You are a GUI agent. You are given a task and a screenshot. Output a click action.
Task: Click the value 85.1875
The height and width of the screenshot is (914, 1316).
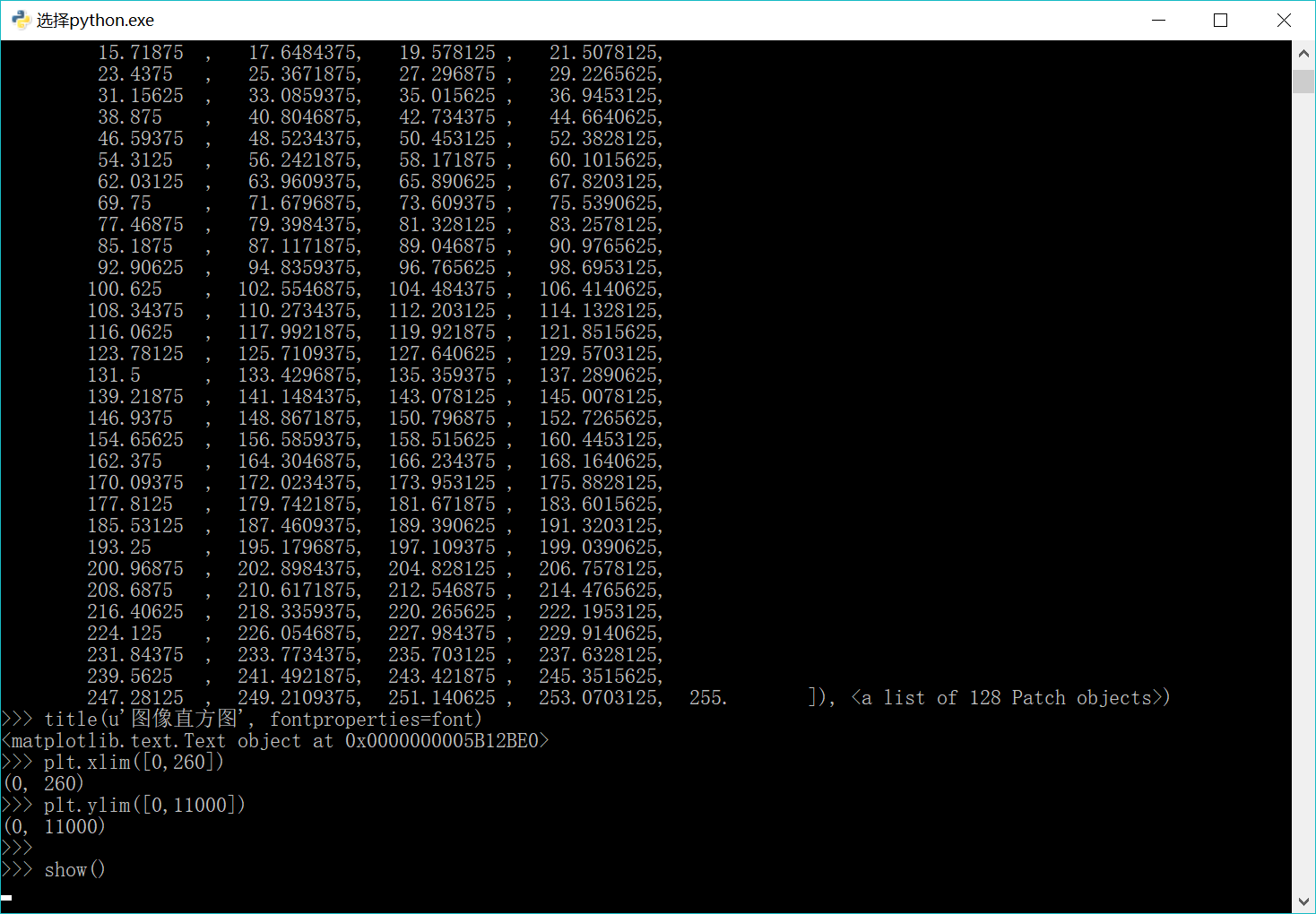click(135, 246)
